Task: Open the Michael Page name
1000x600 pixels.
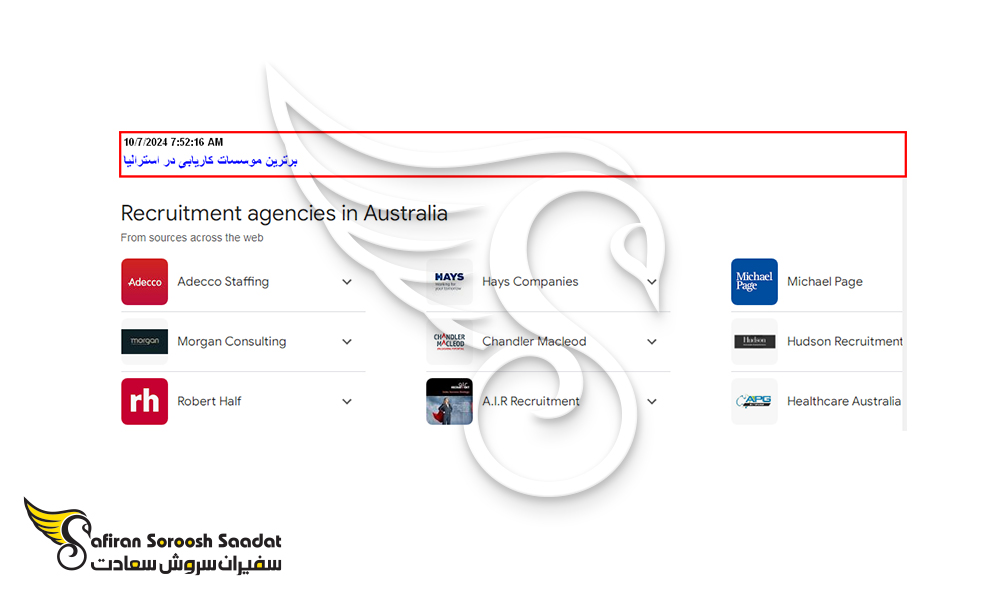Action: [x=825, y=282]
